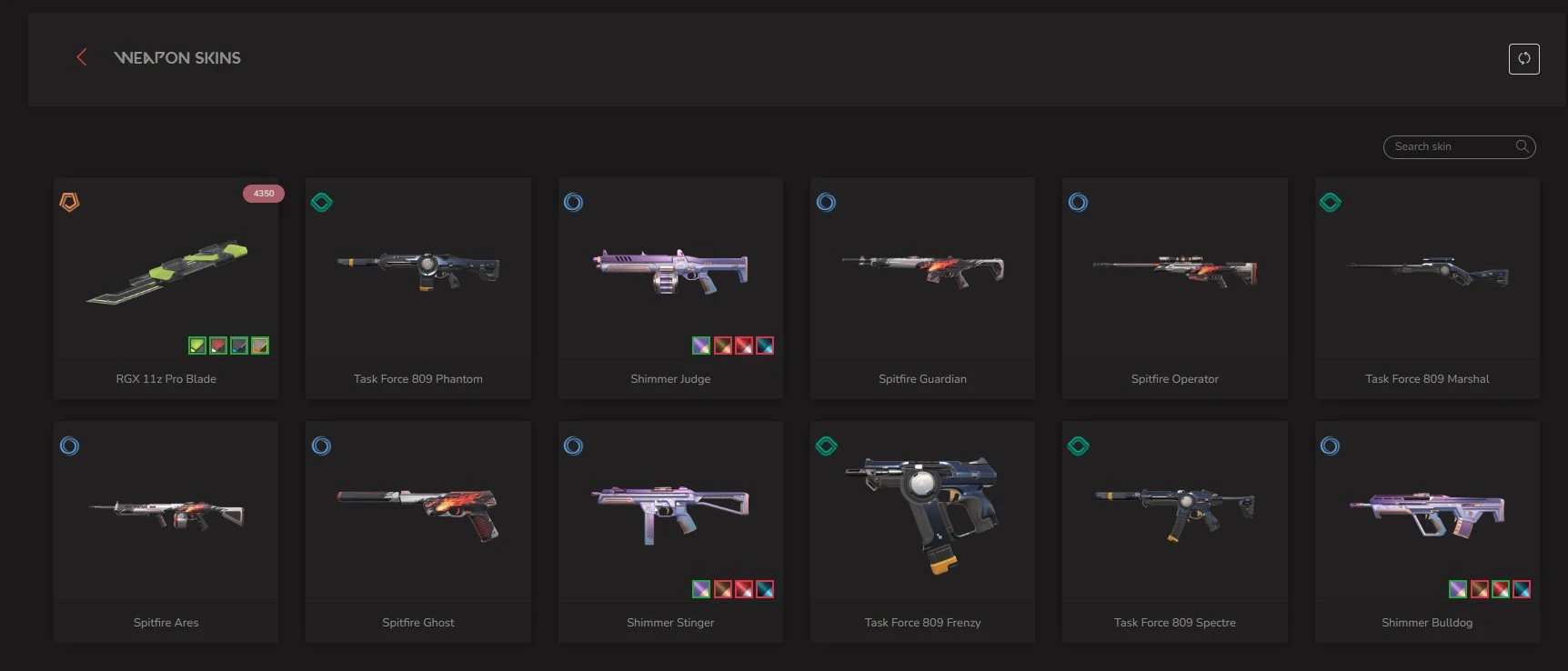This screenshot has height=671, width=1568.
Task: Open the Task Force 809 Marshal card
Action: click(x=1427, y=287)
